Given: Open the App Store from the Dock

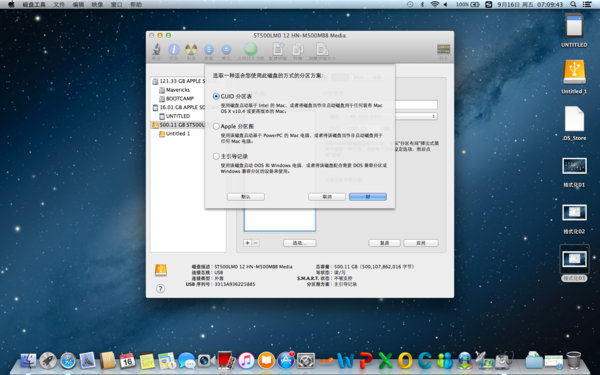Looking at the screenshot, I should pos(286,360).
